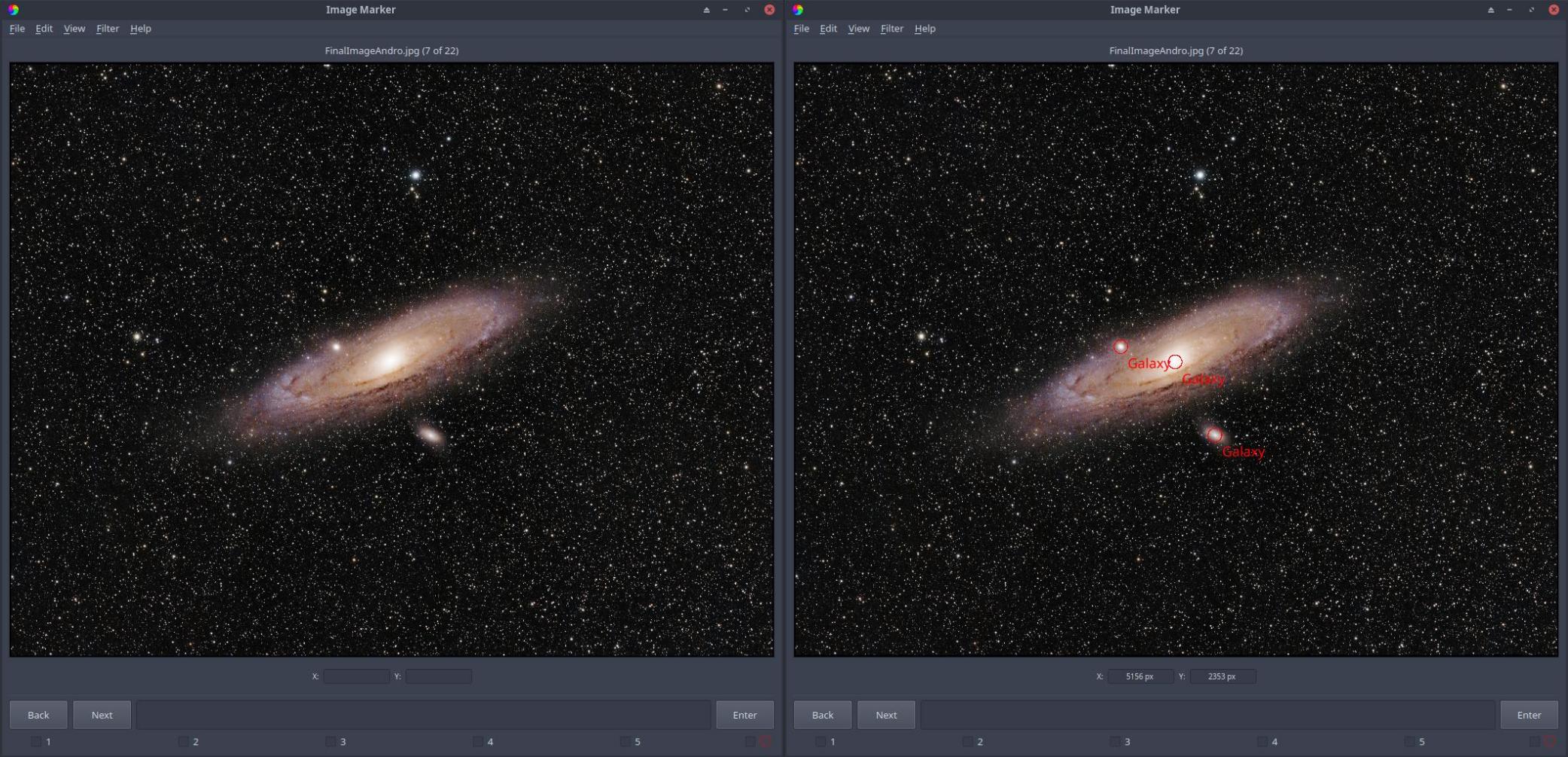Check group 2 checkbox in right window

tap(968, 742)
